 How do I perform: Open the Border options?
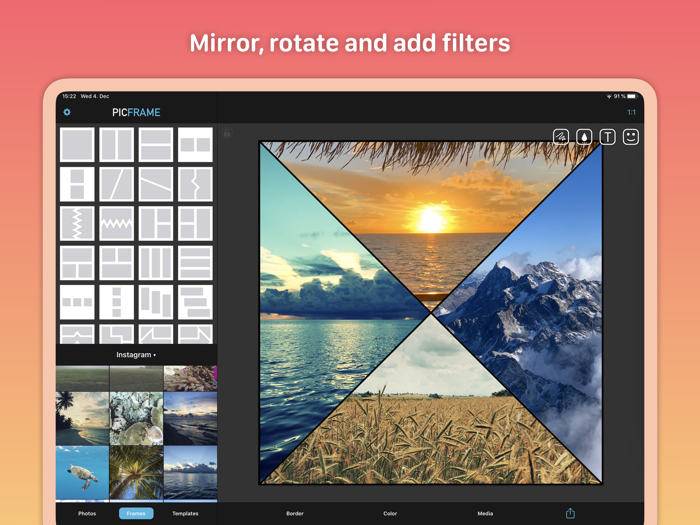pyautogui.click(x=295, y=513)
